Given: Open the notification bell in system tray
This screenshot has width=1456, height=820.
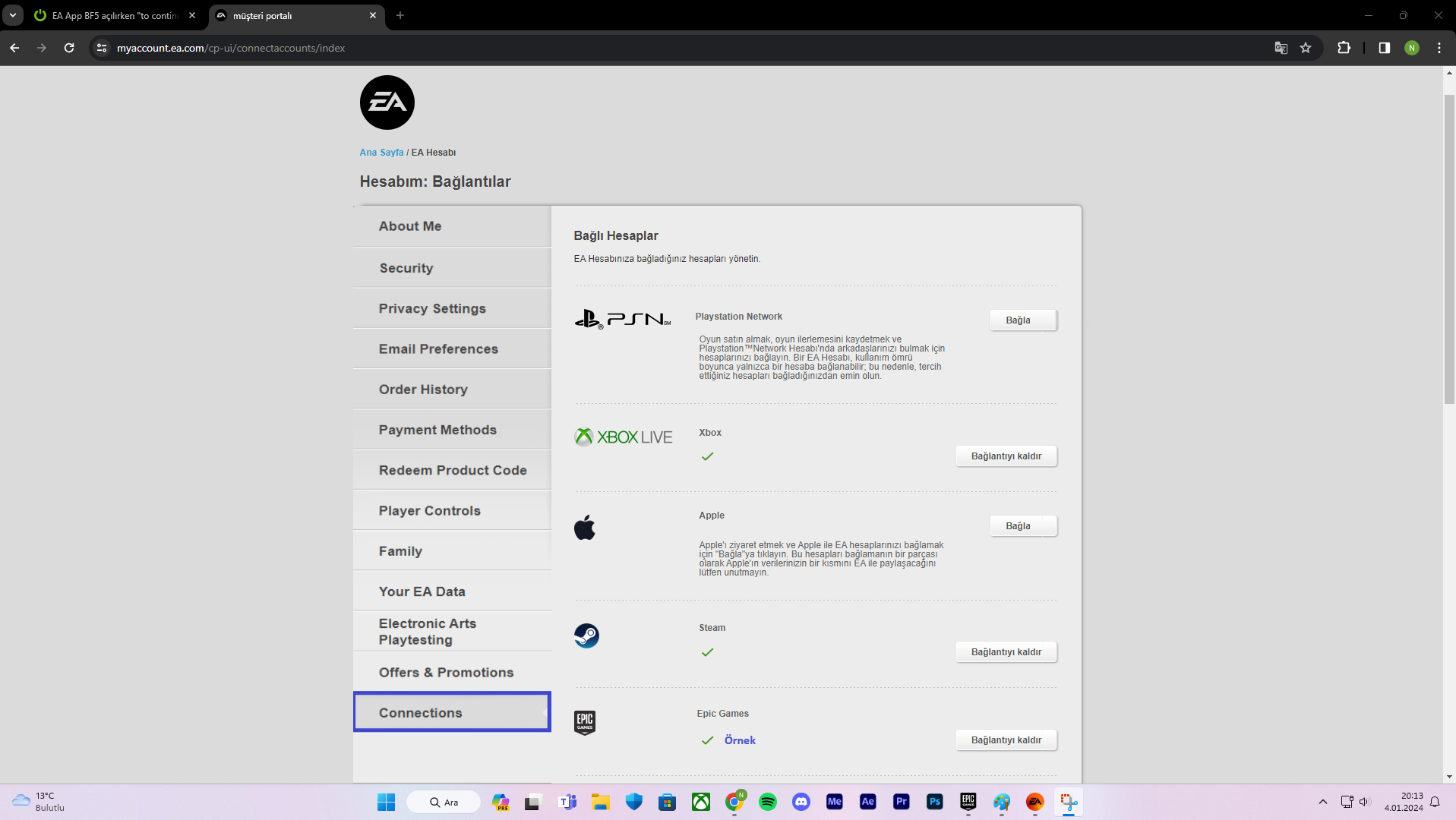Looking at the screenshot, I should tap(1435, 802).
